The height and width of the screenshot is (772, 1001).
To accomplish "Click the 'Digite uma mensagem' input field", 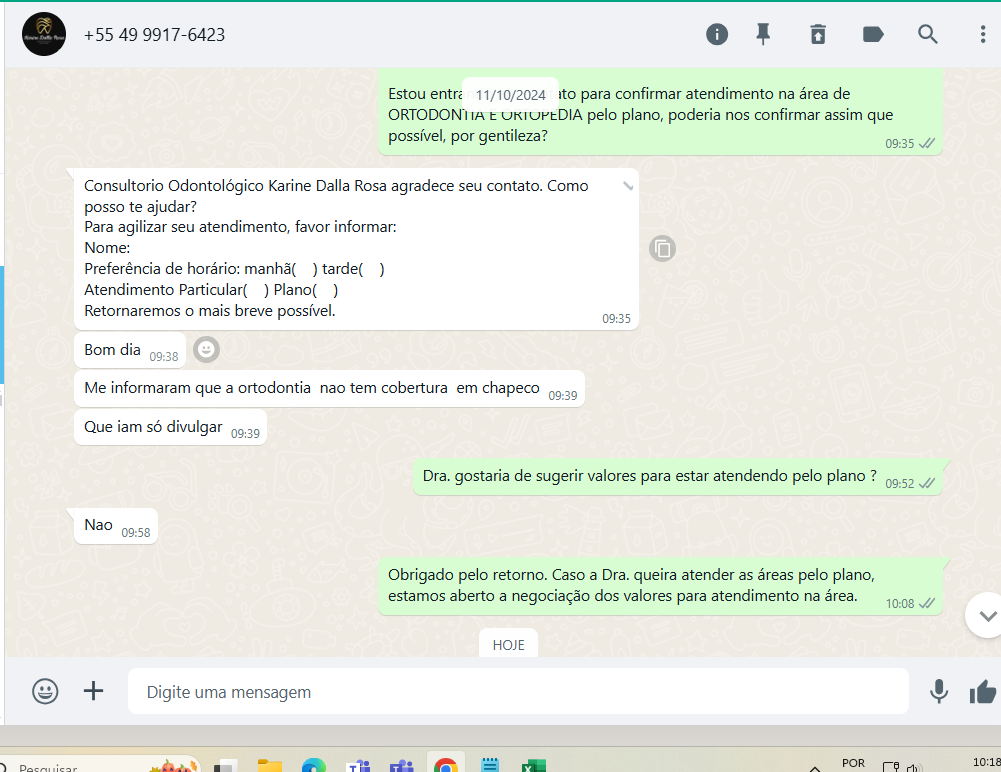I will pyautogui.click(x=517, y=691).
